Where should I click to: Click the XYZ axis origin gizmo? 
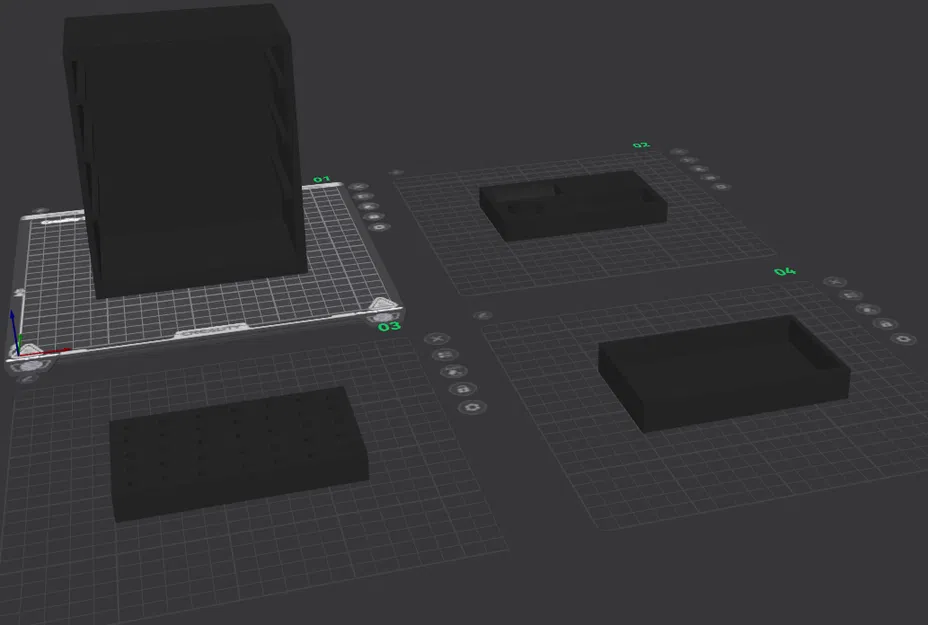coord(18,354)
